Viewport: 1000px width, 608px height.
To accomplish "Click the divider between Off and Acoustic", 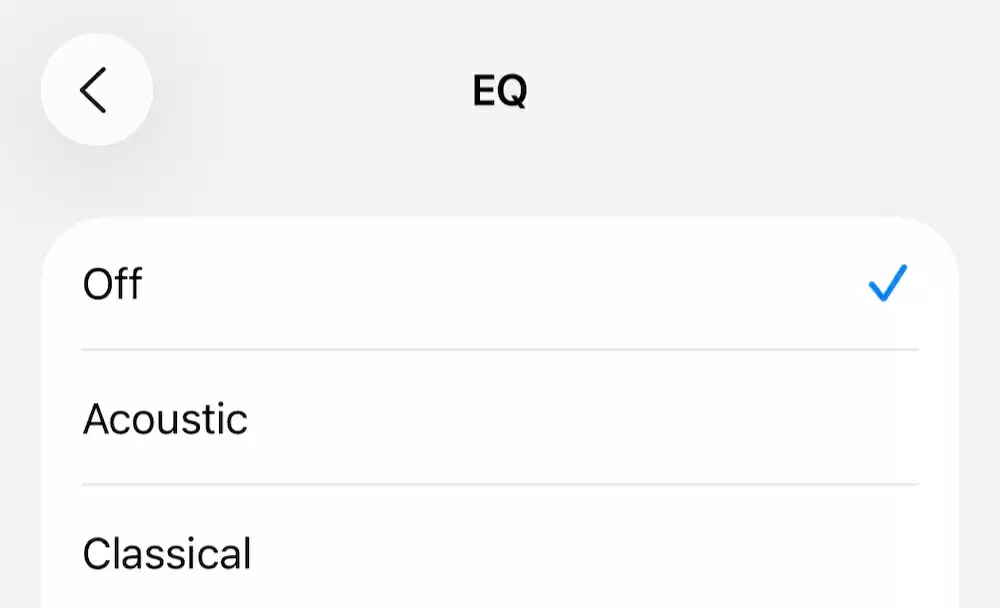I will 500,350.
